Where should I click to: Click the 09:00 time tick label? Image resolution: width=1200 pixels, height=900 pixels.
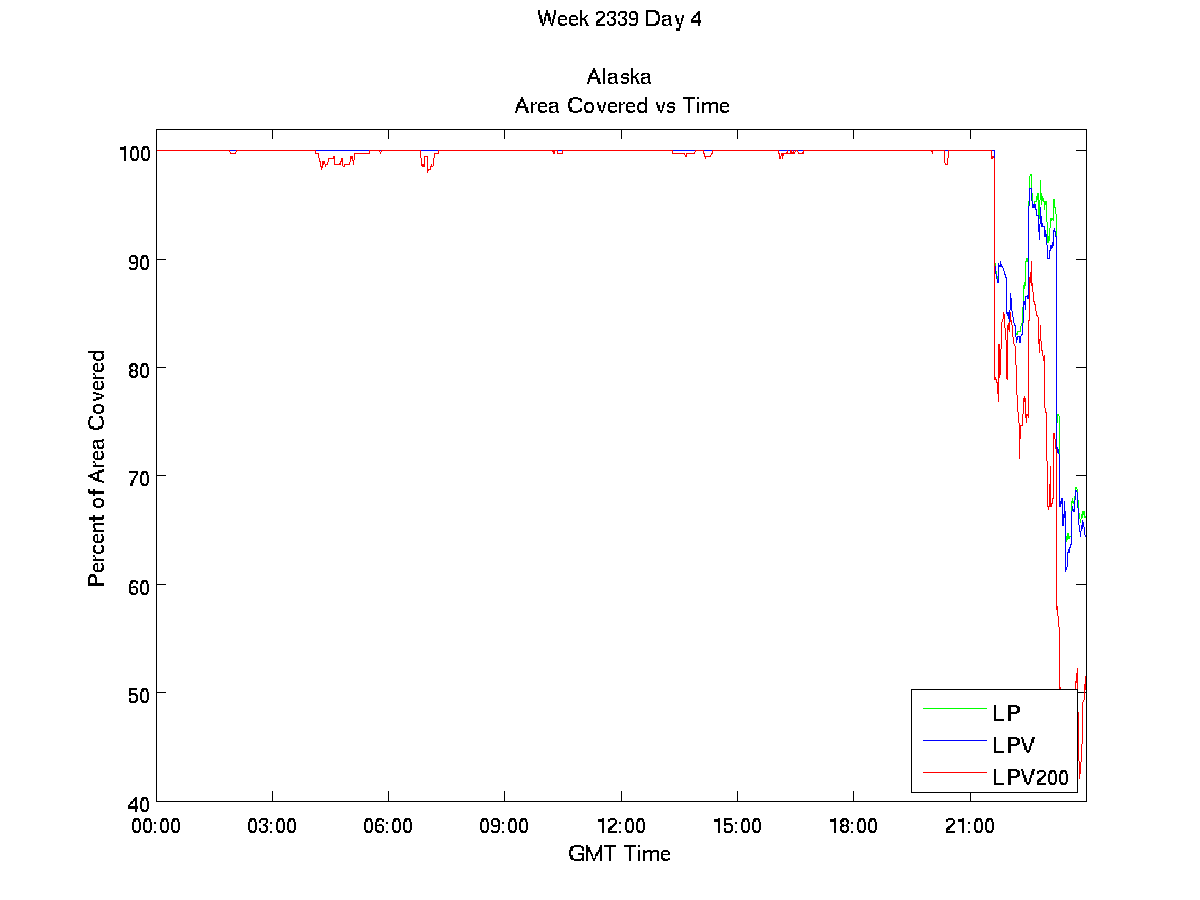point(504,826)
